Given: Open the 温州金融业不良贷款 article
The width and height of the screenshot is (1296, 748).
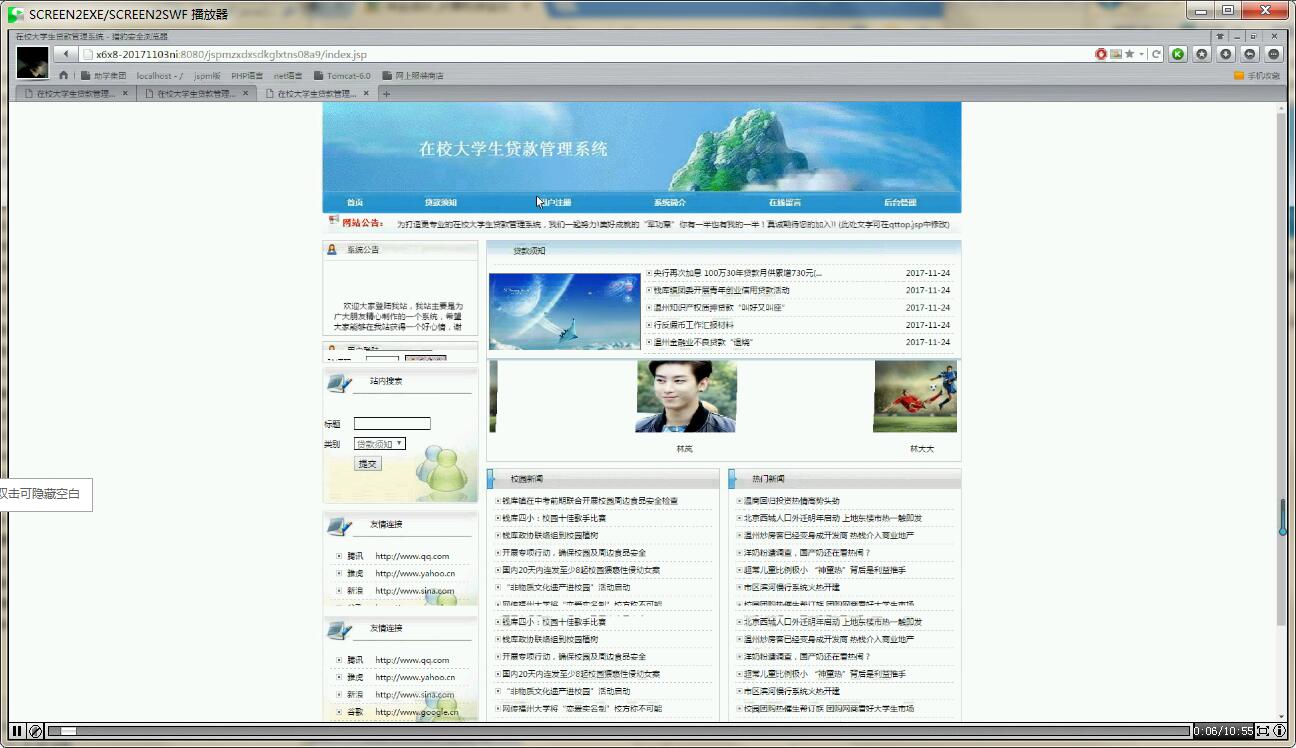Looking at the screenshot, I should (703, 342).
